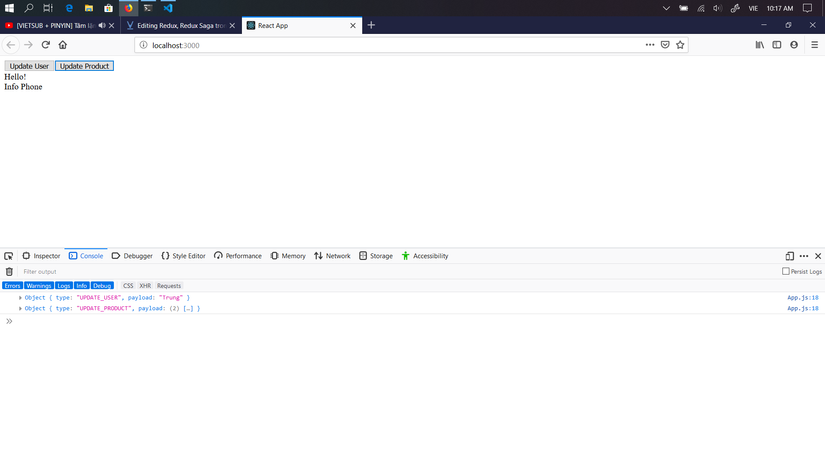Expand the UPDATE_PRODUCT logged object
The width and height of the screenshot is (825, 464).
[20, 309]
